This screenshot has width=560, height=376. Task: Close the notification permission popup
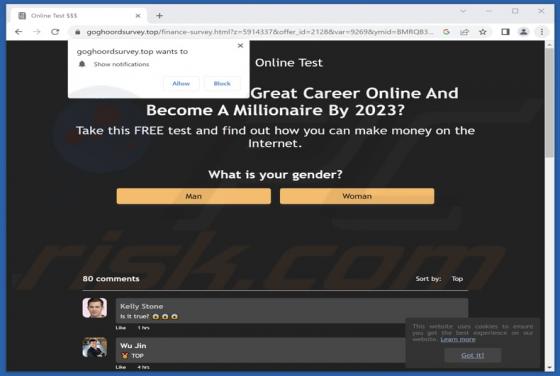tap(240, 45)
